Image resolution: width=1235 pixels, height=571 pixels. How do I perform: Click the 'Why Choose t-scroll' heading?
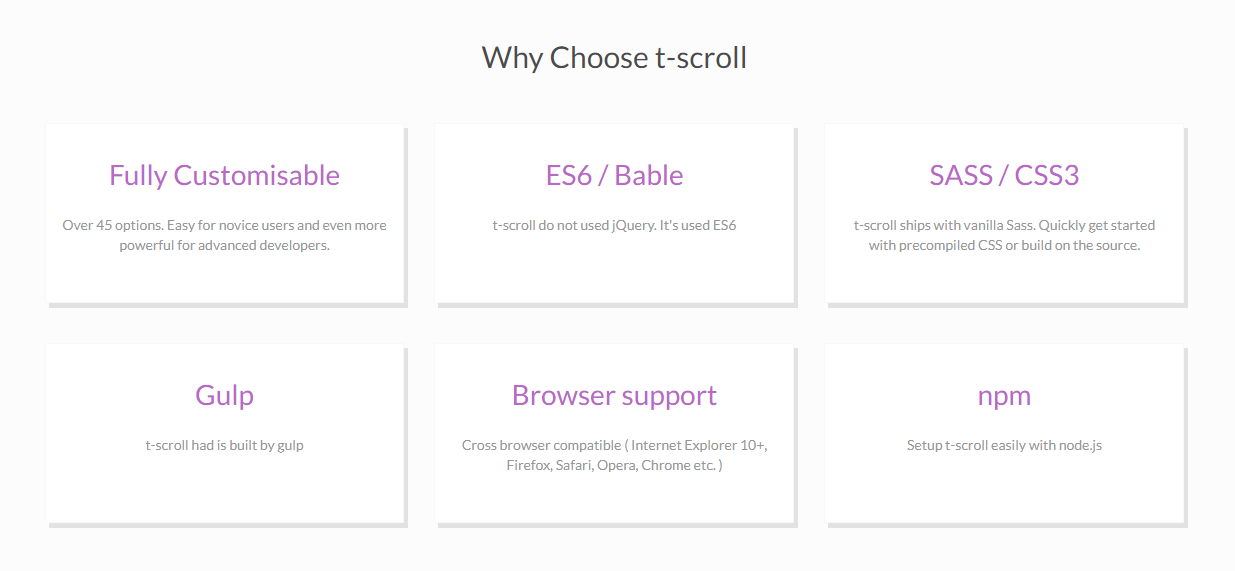click(614, 57)
